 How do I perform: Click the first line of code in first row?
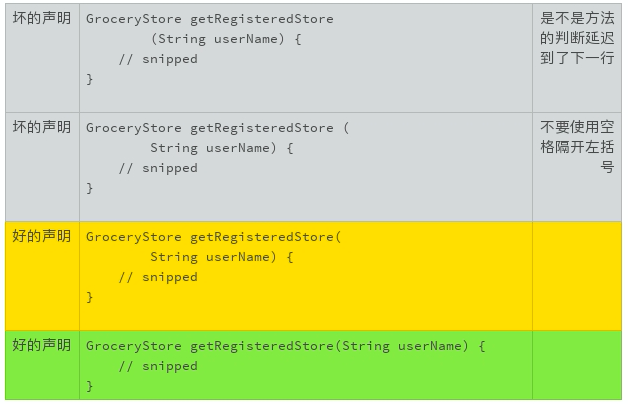coord(210,19)
